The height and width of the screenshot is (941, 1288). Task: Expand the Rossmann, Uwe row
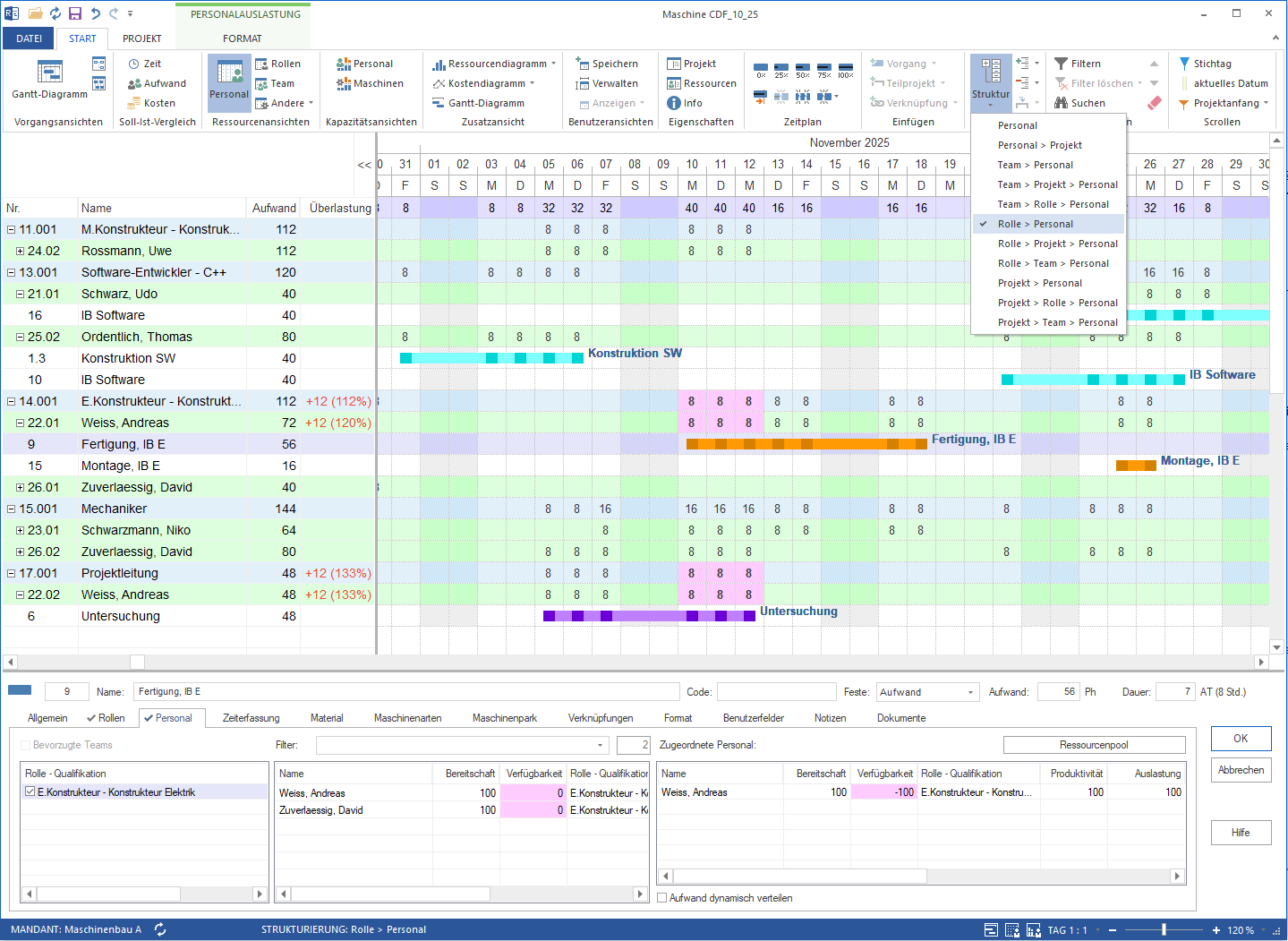[20, 251]
